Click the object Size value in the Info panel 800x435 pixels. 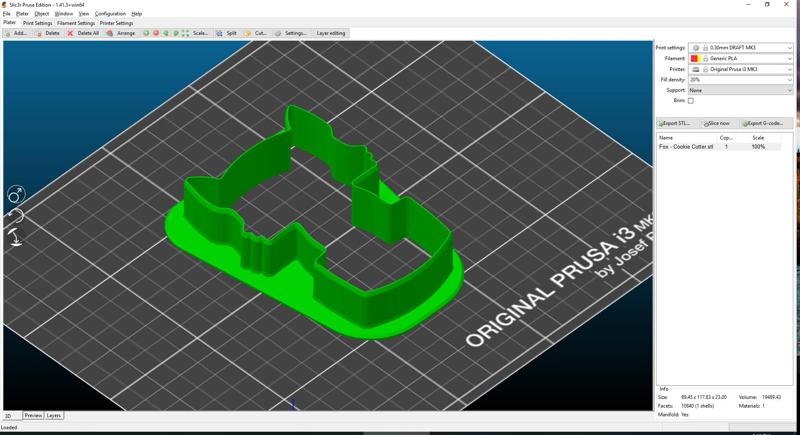coord(704,397)
